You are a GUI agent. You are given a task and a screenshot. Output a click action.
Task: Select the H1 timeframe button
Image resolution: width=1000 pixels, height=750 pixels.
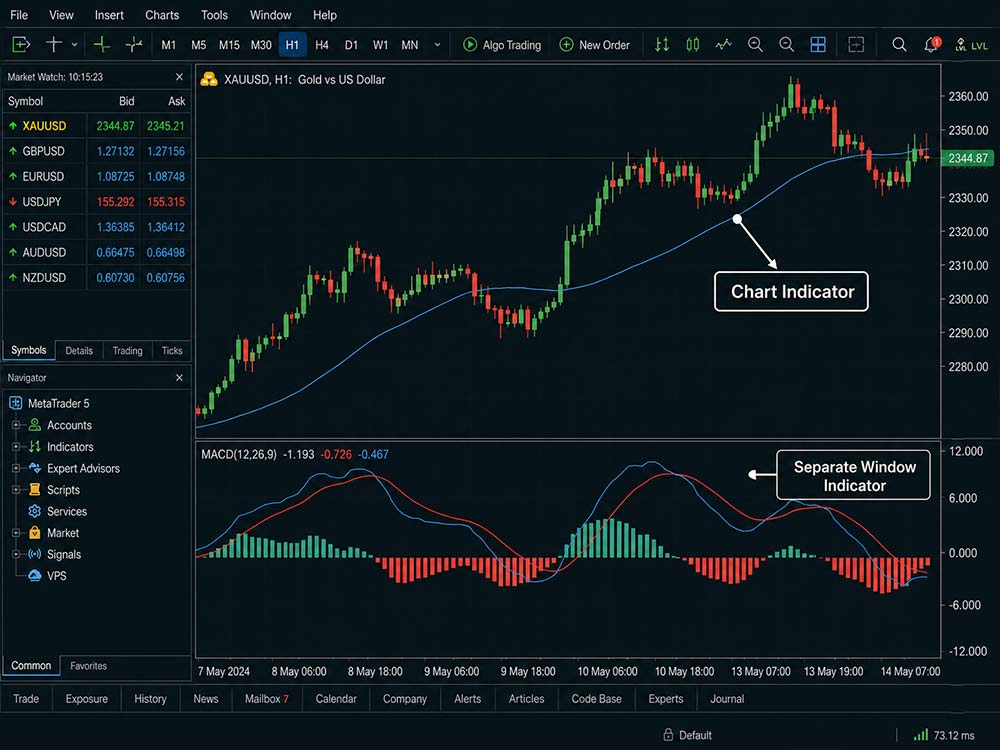(x=292, y=45)
